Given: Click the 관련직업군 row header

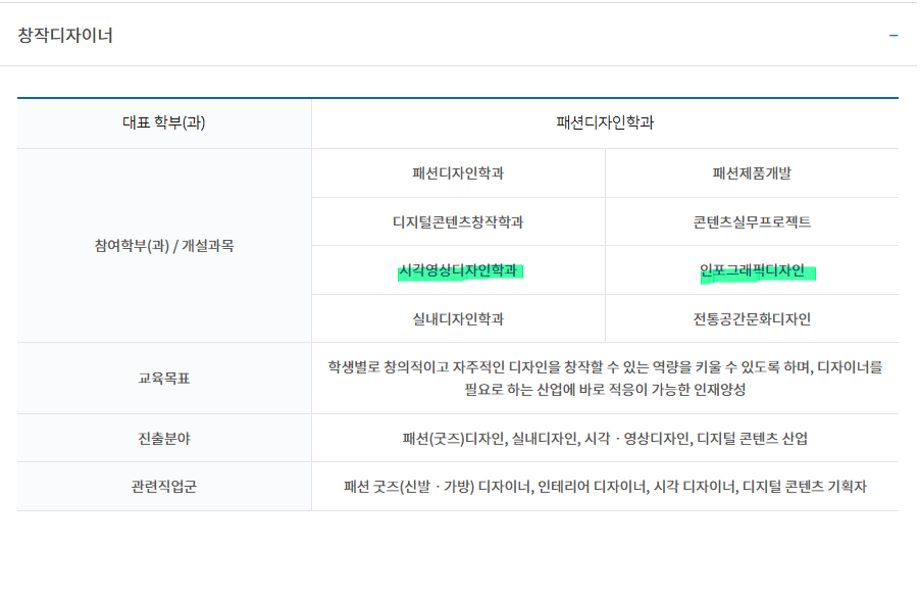Looking at the screenshot, I should [x=164, y=487].
